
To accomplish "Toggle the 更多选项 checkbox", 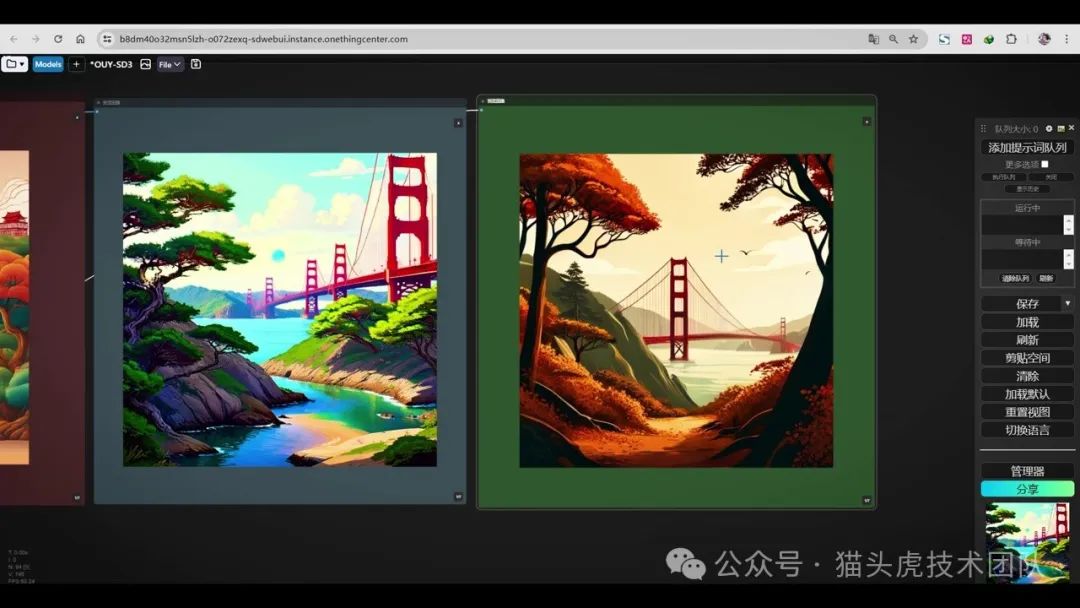I will click(x=1045, y=164).
